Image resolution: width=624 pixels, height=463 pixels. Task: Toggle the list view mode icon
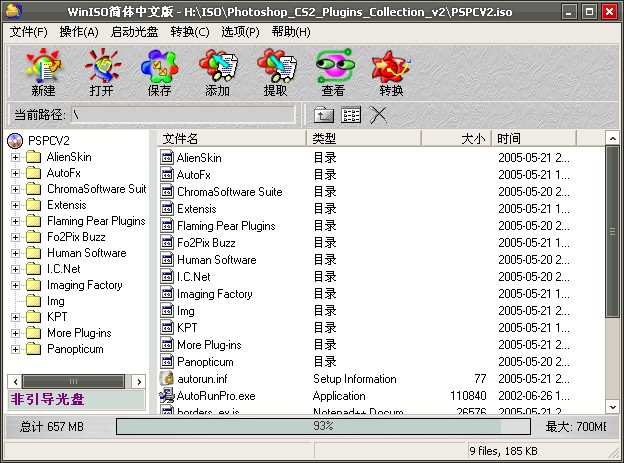coord(351,115)
